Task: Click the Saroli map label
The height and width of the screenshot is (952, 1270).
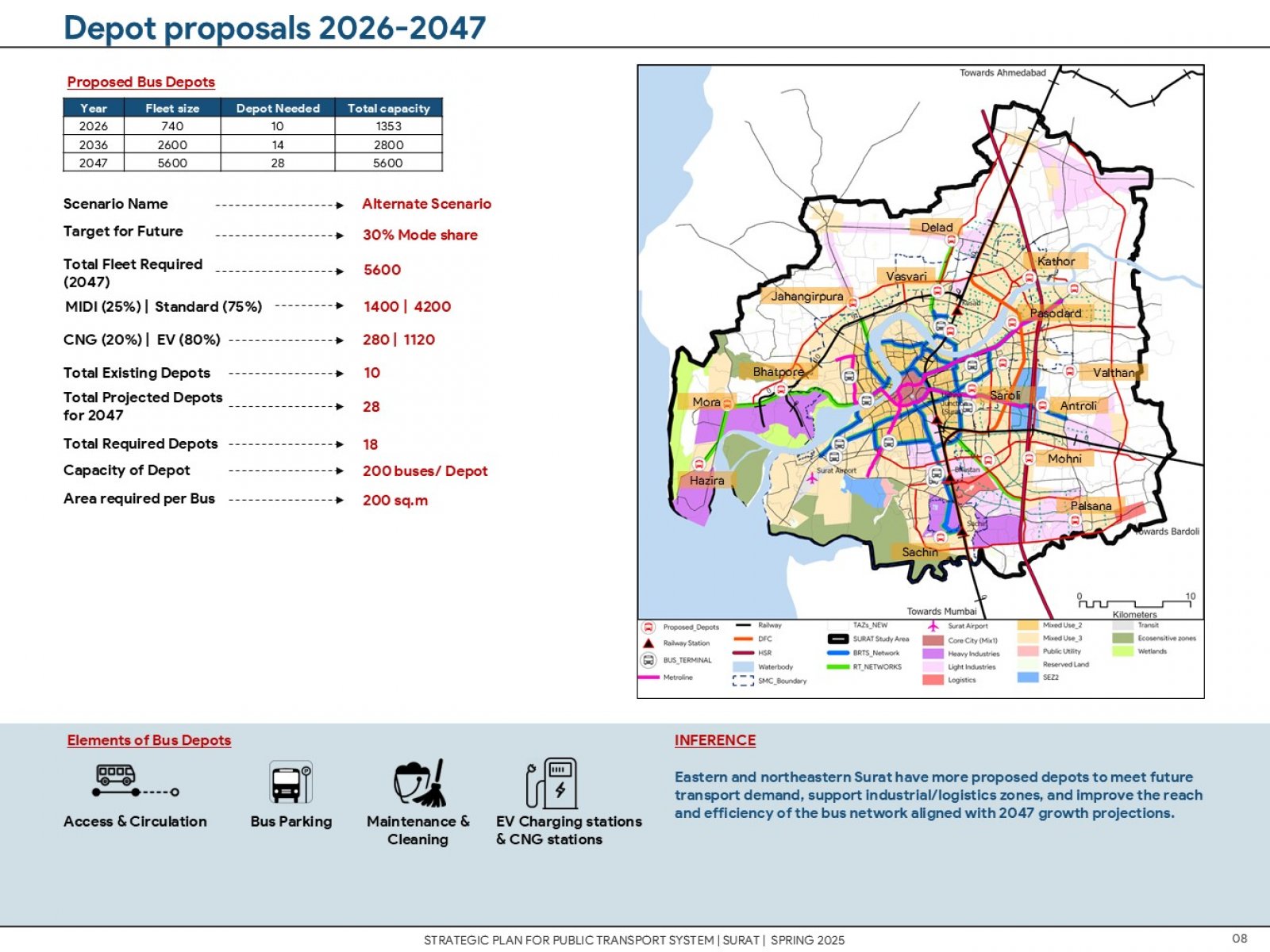Action: pos(1005,395)
